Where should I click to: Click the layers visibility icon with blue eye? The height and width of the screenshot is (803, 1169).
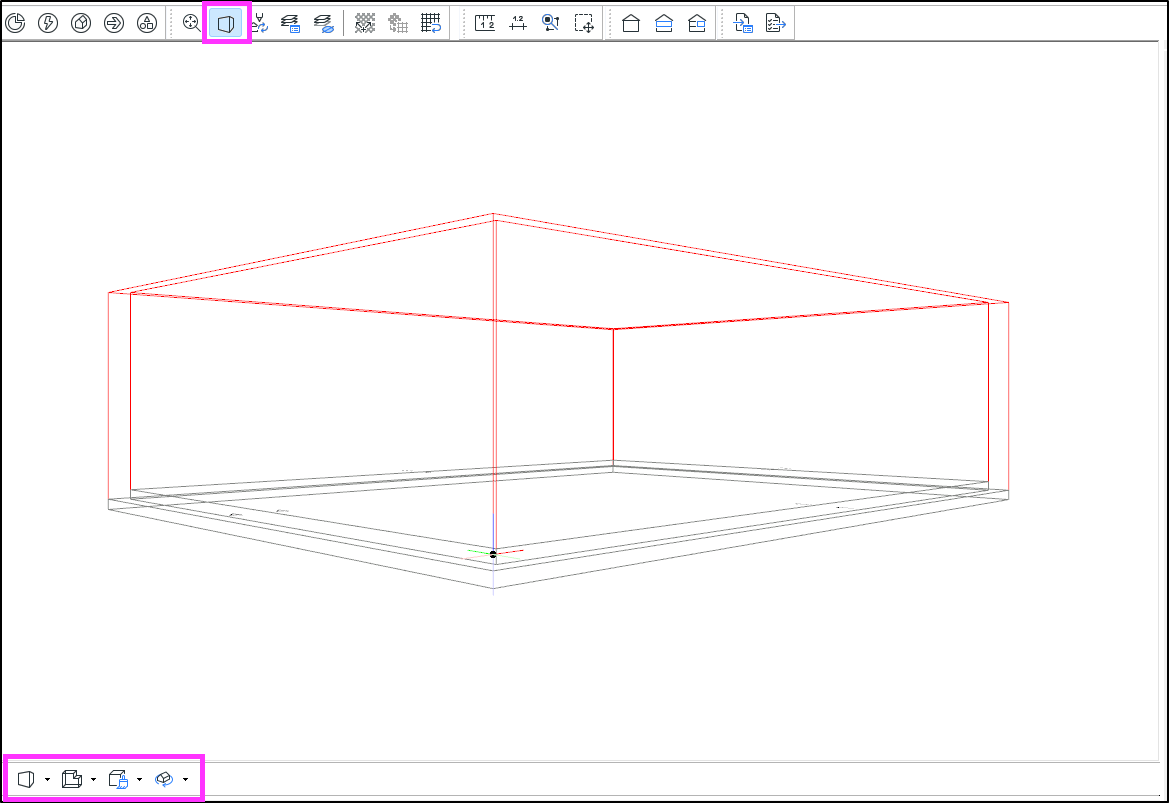324,23
